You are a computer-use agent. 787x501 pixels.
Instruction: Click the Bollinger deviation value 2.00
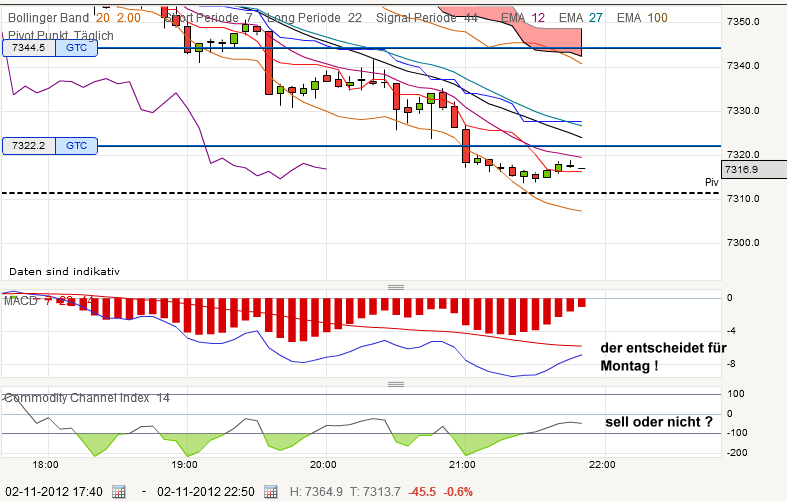click(129, 18)
